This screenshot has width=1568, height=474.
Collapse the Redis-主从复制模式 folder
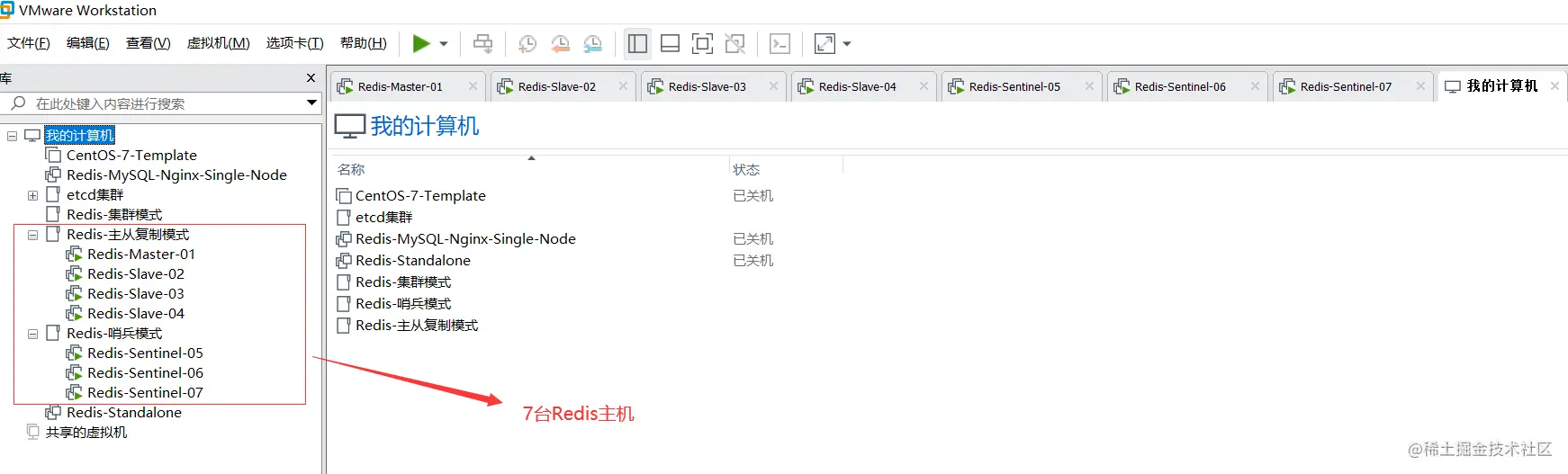point(33,235)
